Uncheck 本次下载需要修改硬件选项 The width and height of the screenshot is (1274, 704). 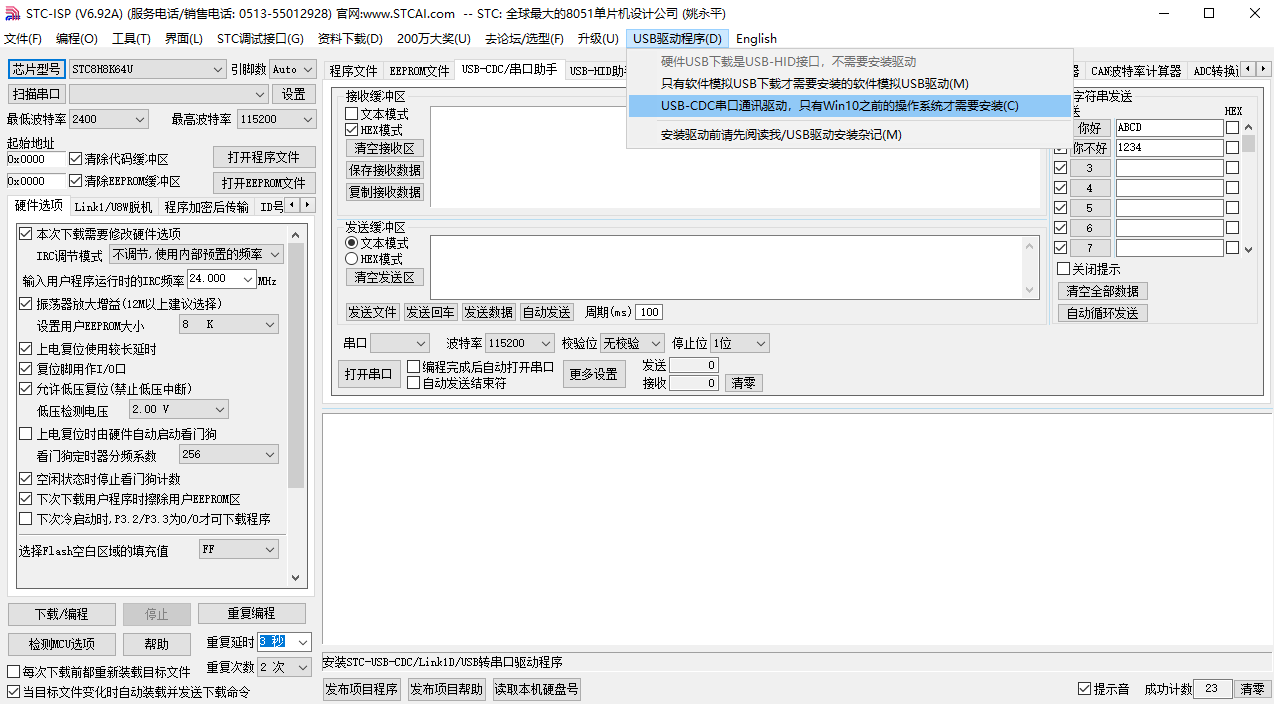[x=26, y=234]
